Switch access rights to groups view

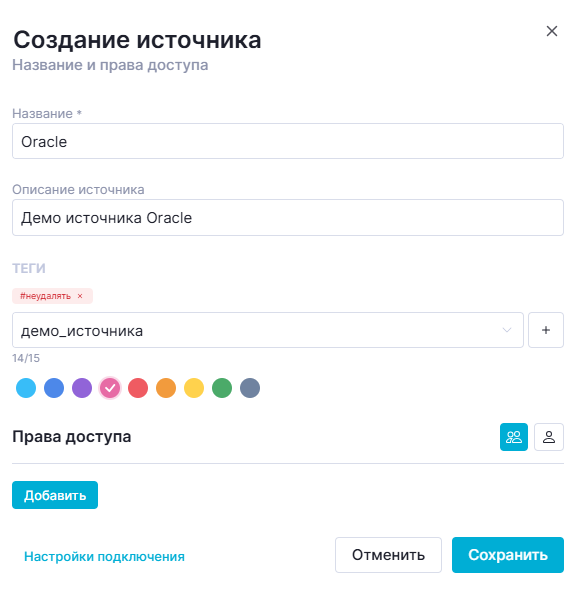(x=514, y=437)
